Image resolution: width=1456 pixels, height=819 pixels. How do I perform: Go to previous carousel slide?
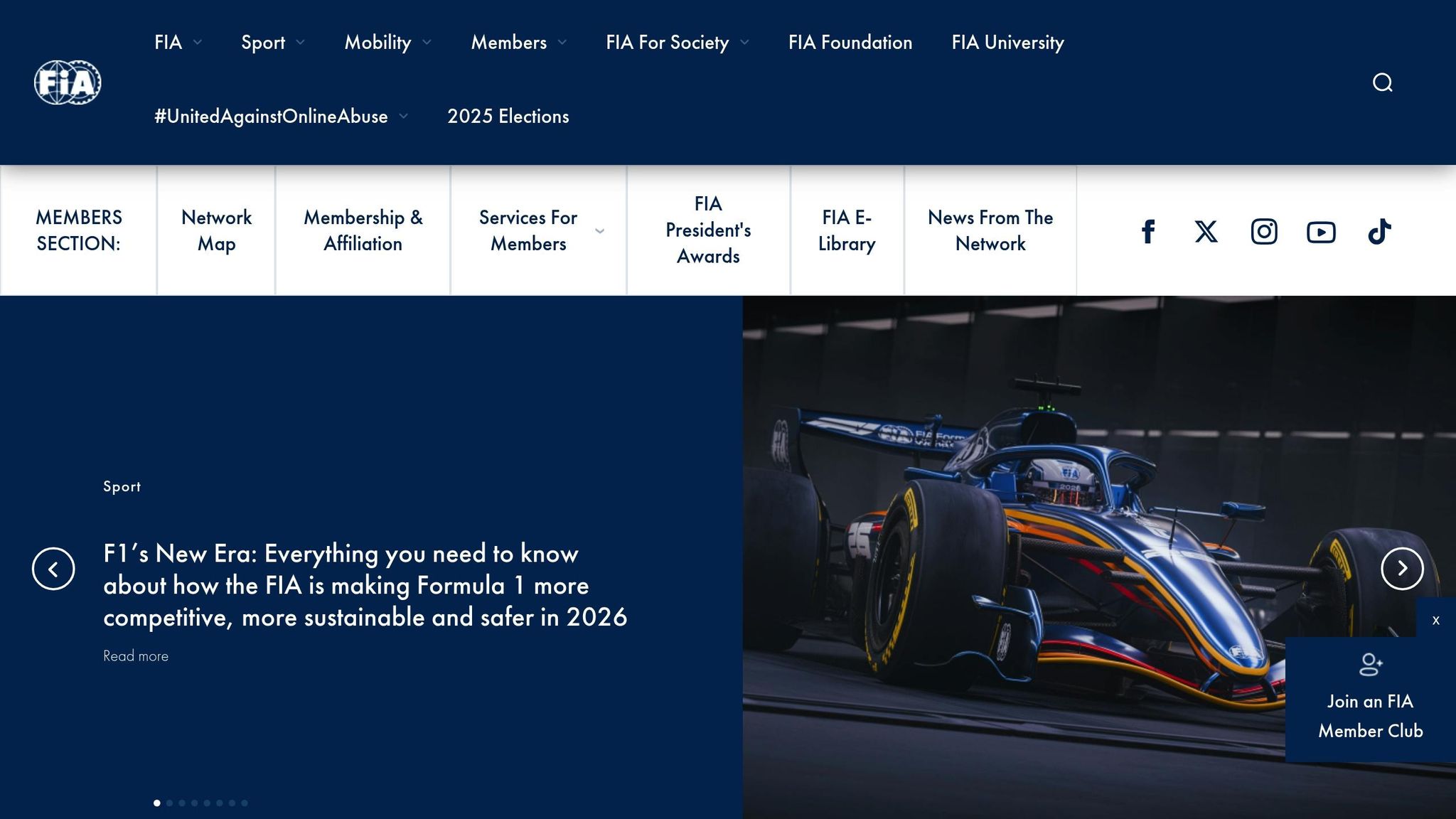click(54, 568)
